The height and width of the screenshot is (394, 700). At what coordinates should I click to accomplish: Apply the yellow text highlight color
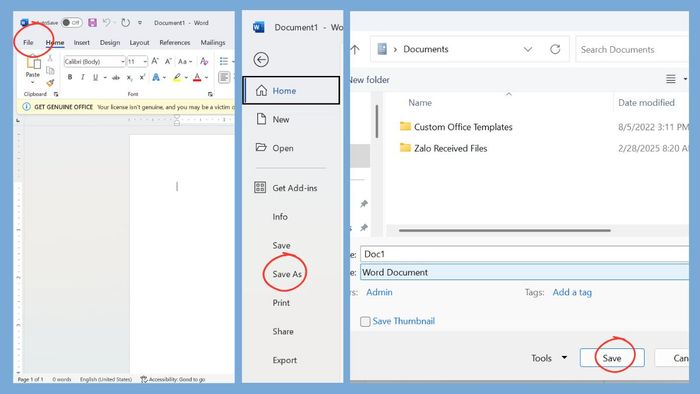pyautogui.click(x=177, y=78)
